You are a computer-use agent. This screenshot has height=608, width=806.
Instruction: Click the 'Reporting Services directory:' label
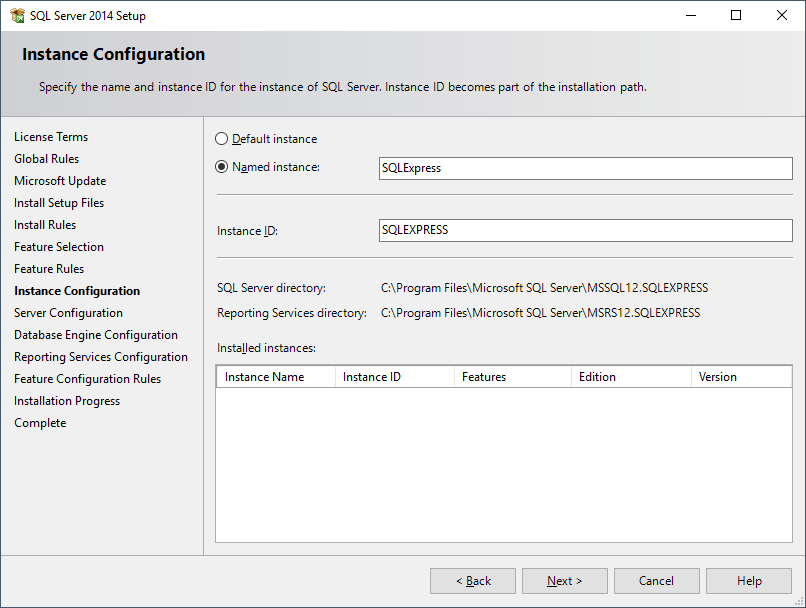[x=292, y=313]
